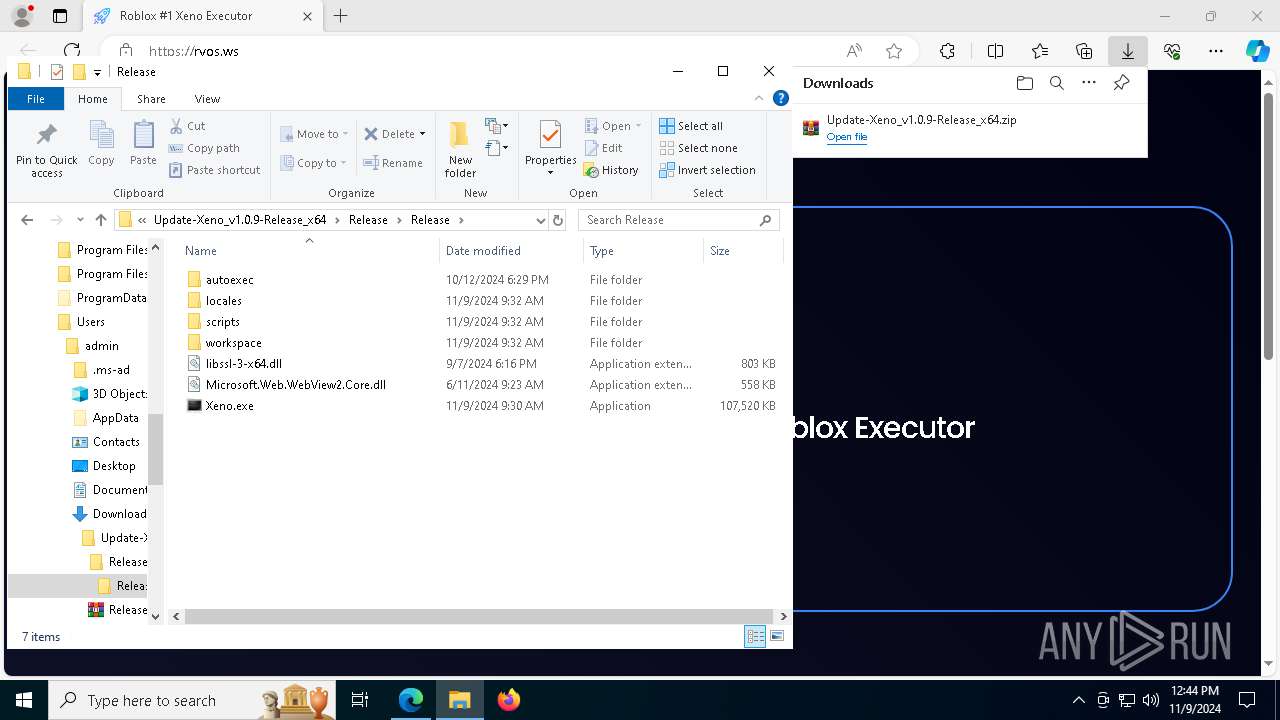Click the Rename command
Screen dimensions: 1280x720
[393, 163]
